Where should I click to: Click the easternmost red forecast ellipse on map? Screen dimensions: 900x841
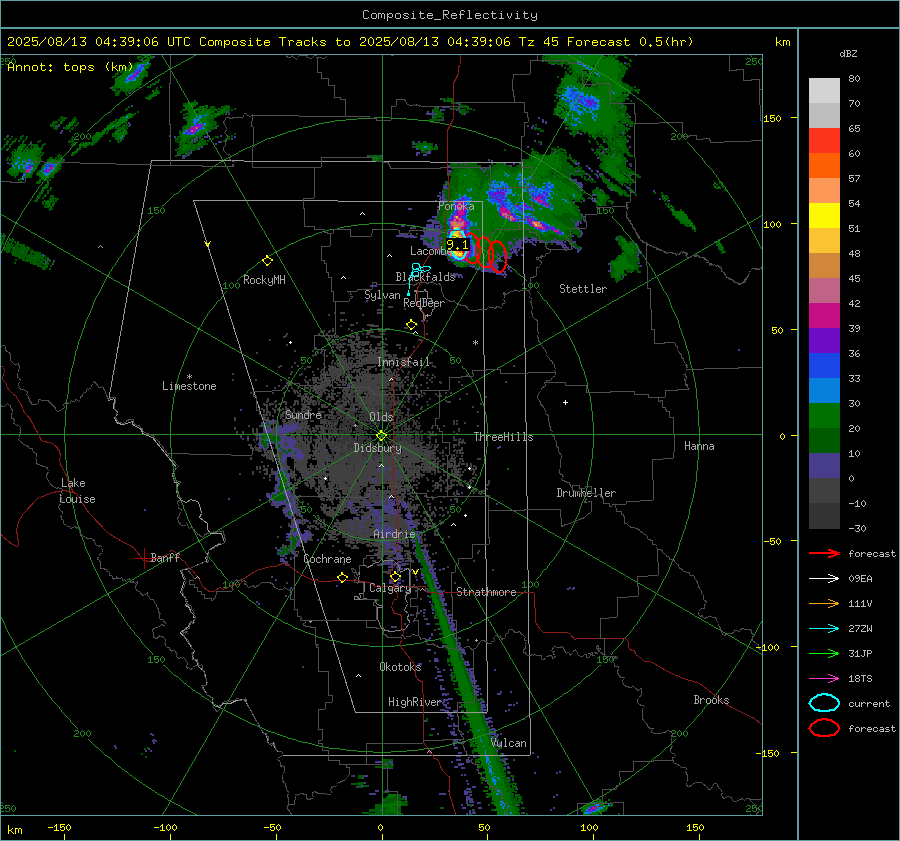point(498,256)
